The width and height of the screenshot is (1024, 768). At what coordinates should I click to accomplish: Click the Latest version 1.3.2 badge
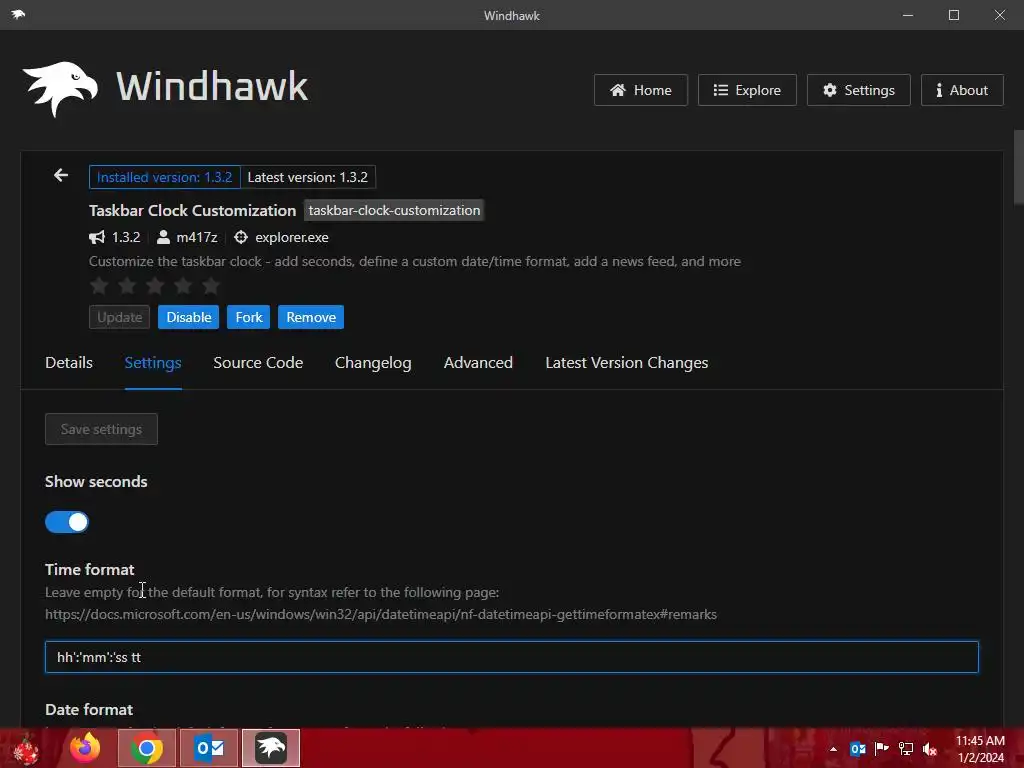(308, 177)
